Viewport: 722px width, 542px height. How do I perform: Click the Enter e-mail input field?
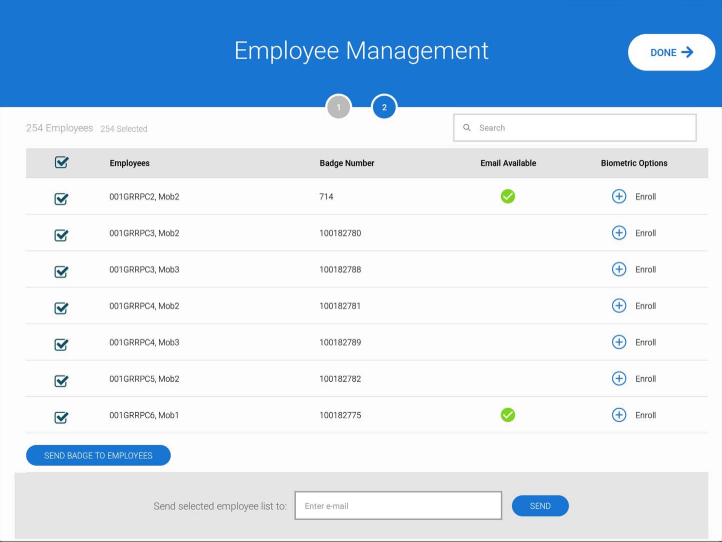click(398, 506)
